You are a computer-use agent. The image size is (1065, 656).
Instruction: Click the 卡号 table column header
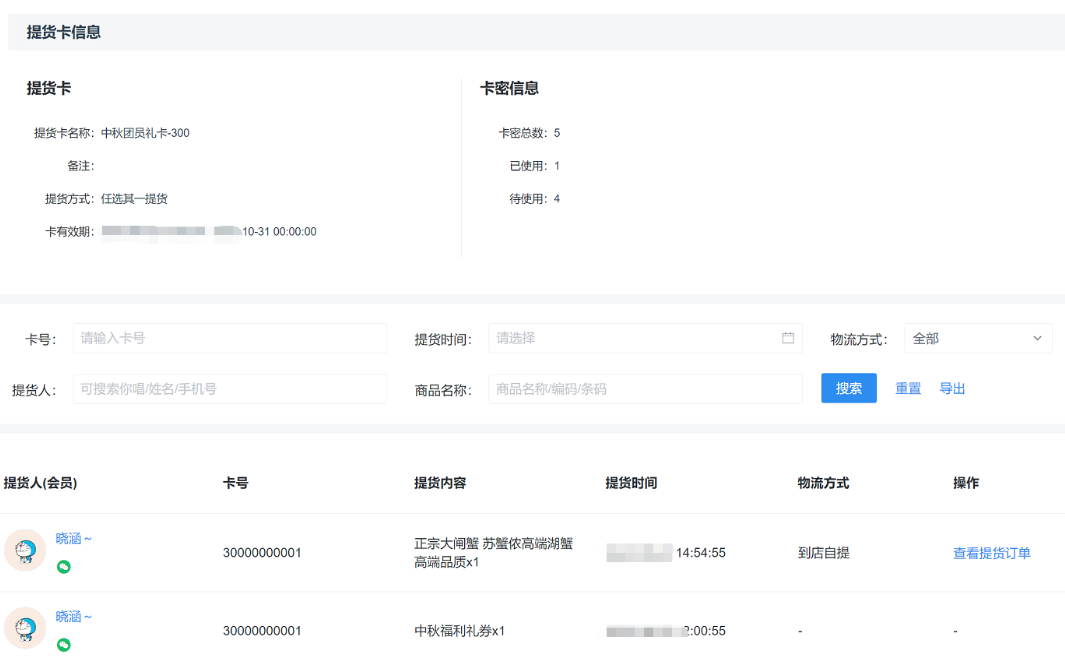click(x=235, y=483)
